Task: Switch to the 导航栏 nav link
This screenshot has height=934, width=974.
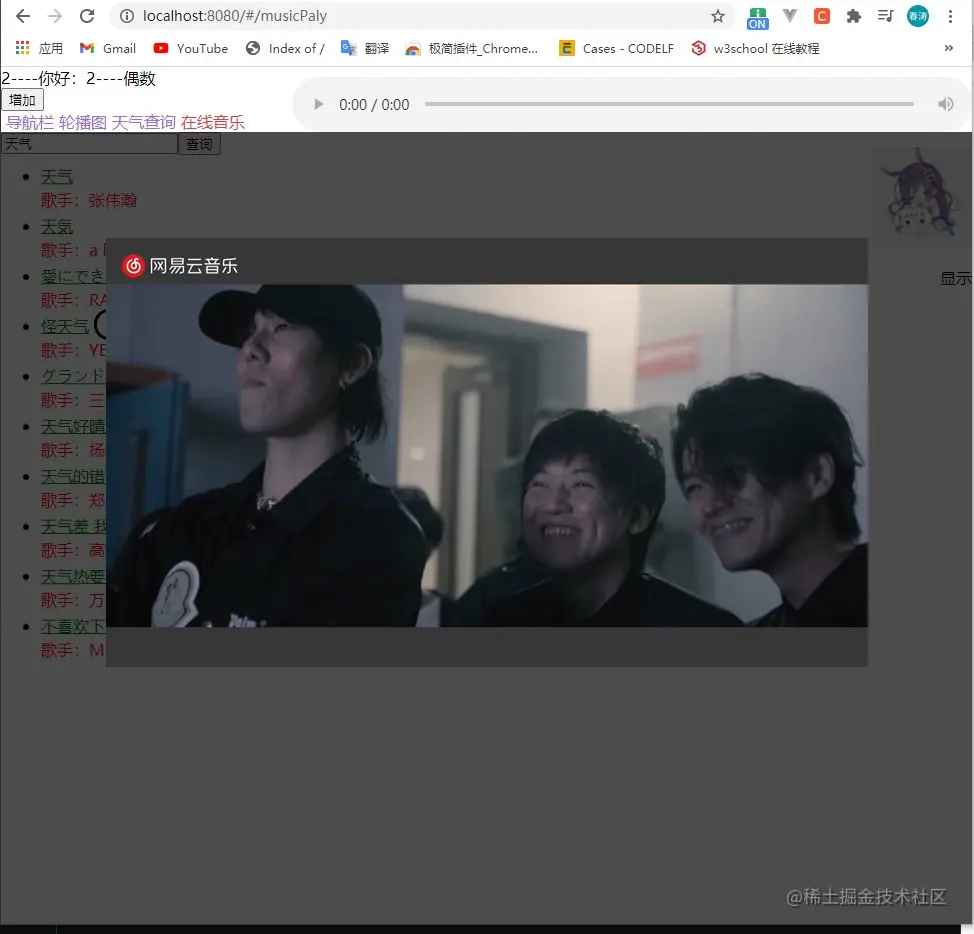Action: click(30, 122)
